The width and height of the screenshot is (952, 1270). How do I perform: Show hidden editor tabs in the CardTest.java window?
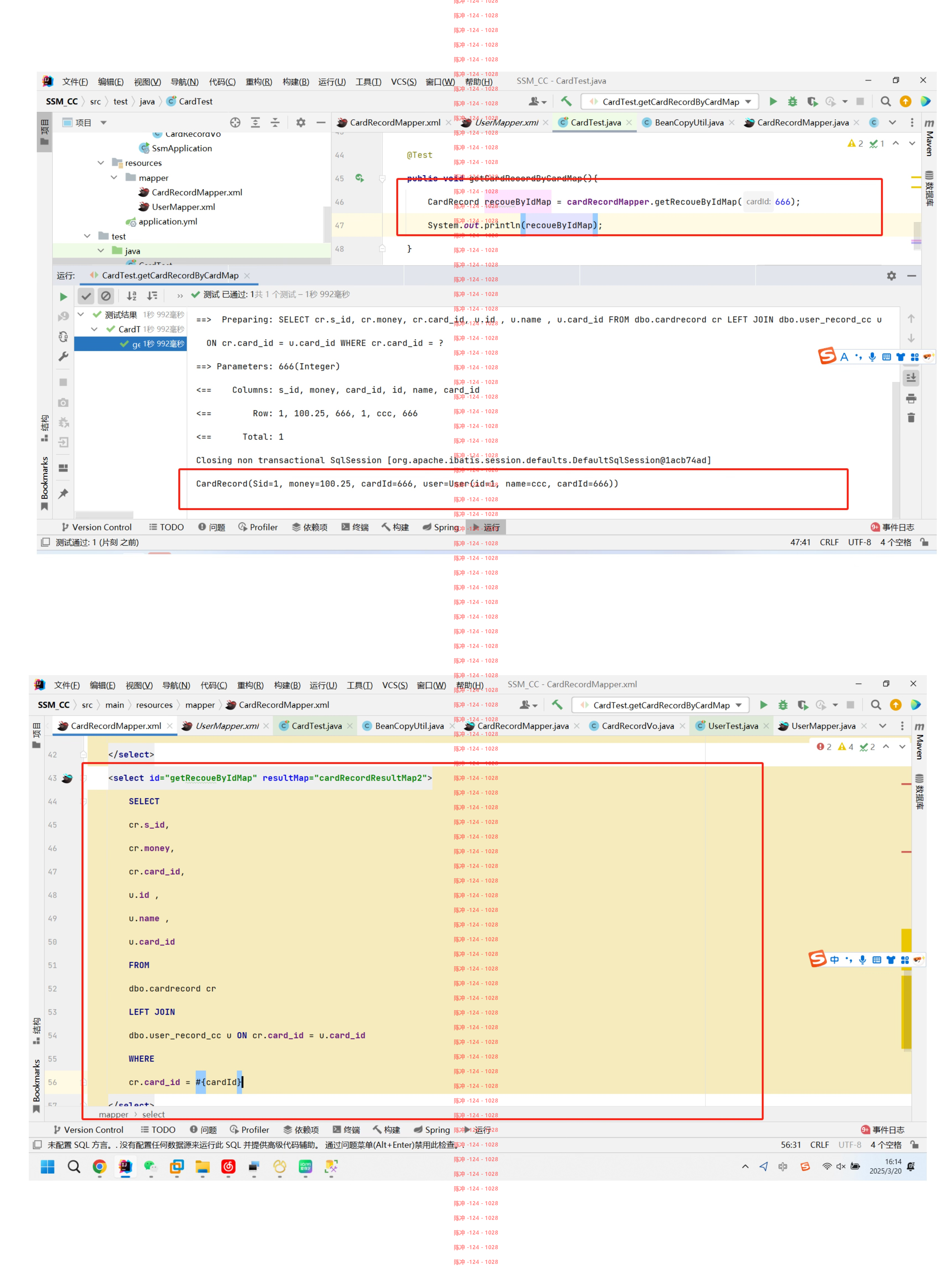point(892,122)
